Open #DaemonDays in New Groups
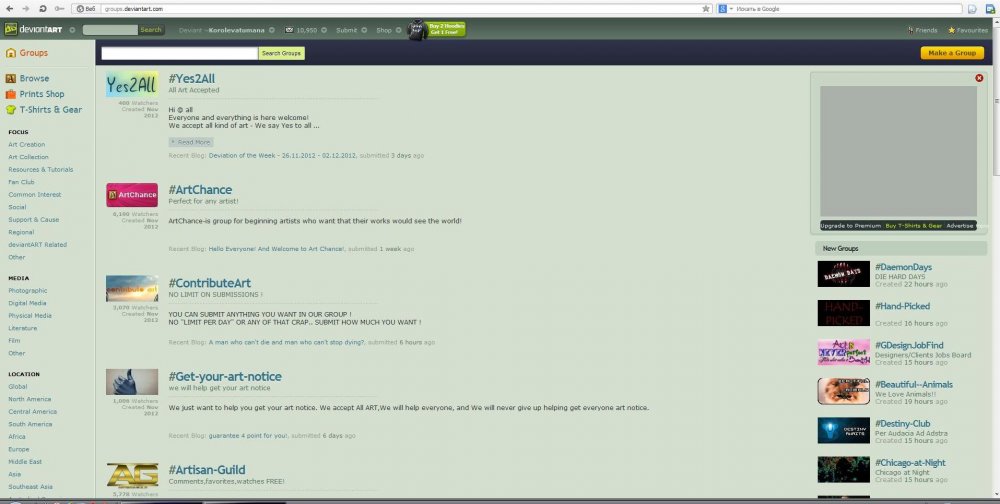The height and width of the screenshot is (504, 1000). (x=903, y=267)
